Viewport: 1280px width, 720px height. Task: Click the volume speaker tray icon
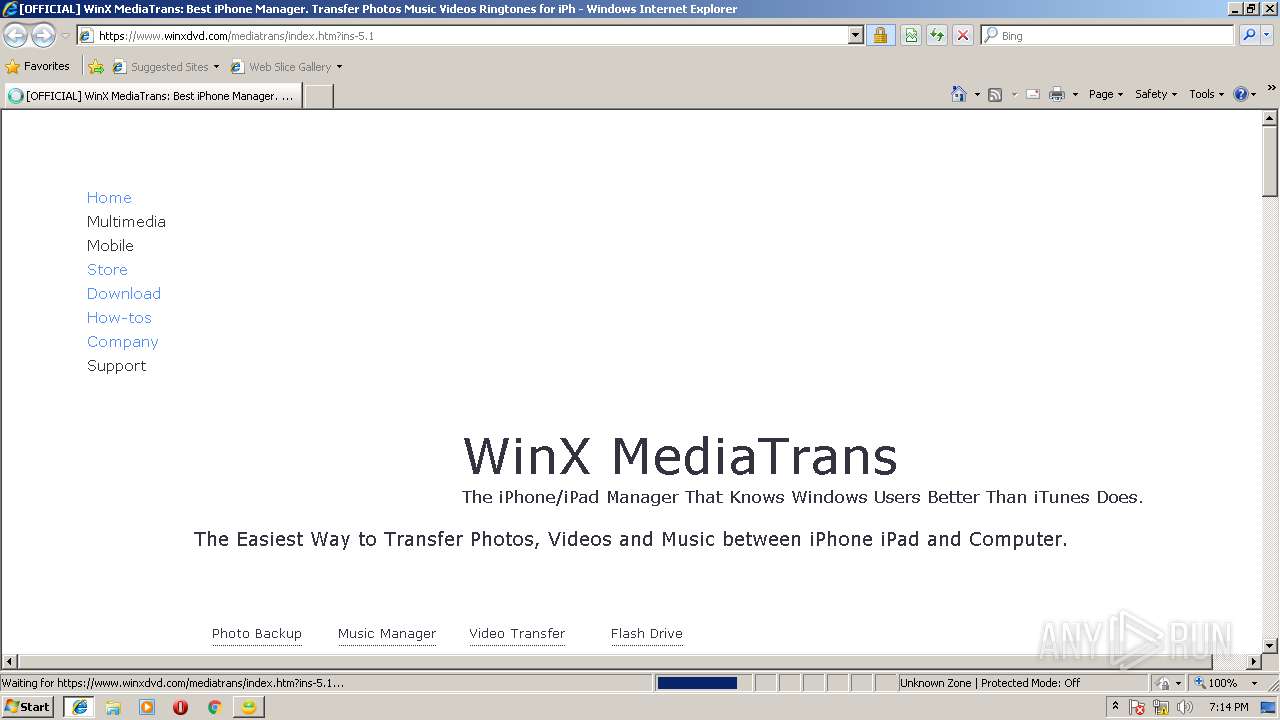(x=1185, y=707)
